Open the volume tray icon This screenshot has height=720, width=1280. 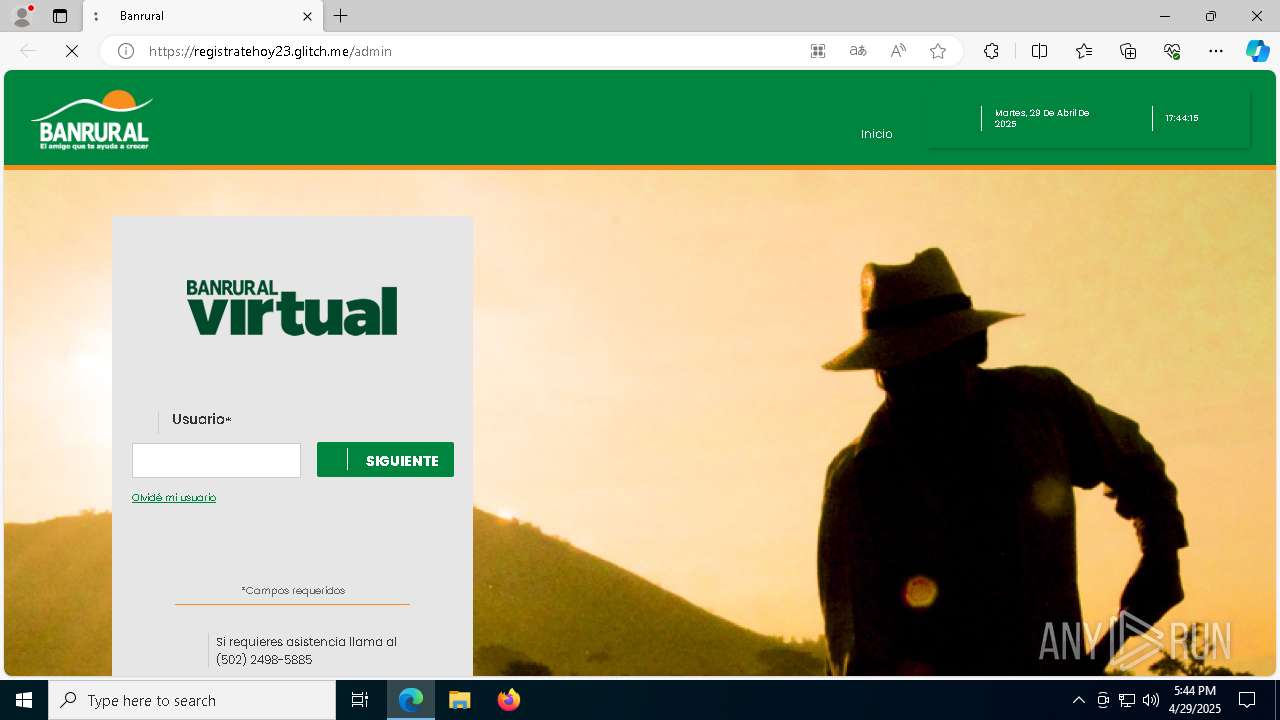[1151, 700]
